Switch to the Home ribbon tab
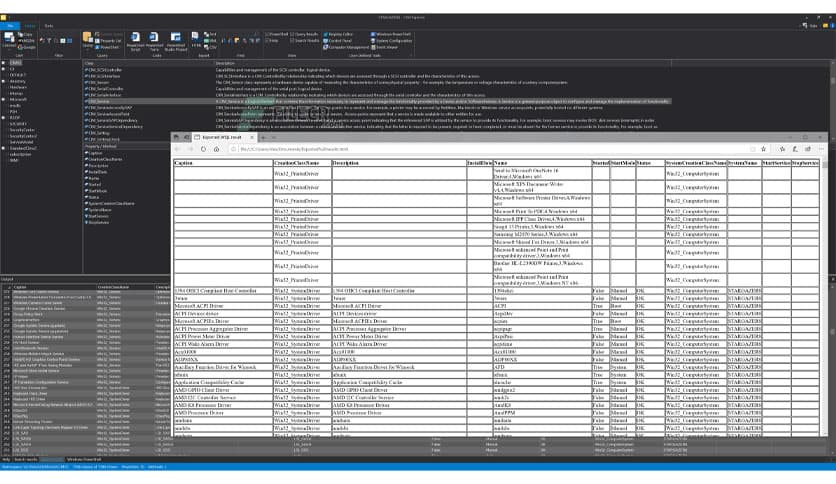836x484 pixels. (30, 26)
